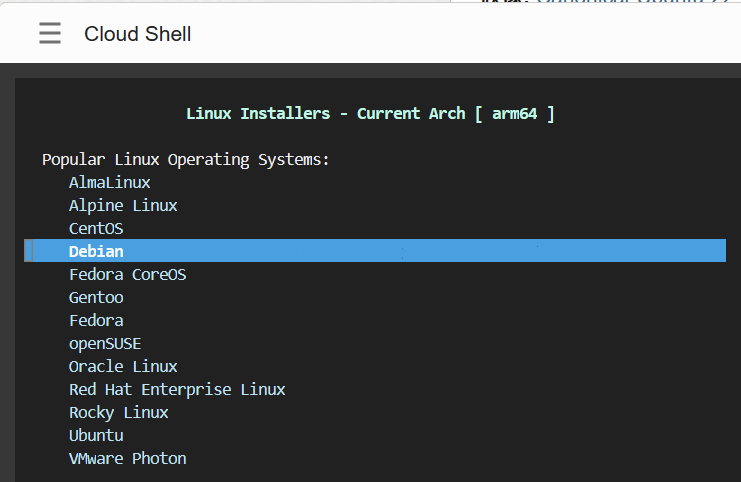This screenshot has height=482, width=741.
Task: Select AlmaLinux from the installer list
Action: pyautogui.click(x=110, y=182)
